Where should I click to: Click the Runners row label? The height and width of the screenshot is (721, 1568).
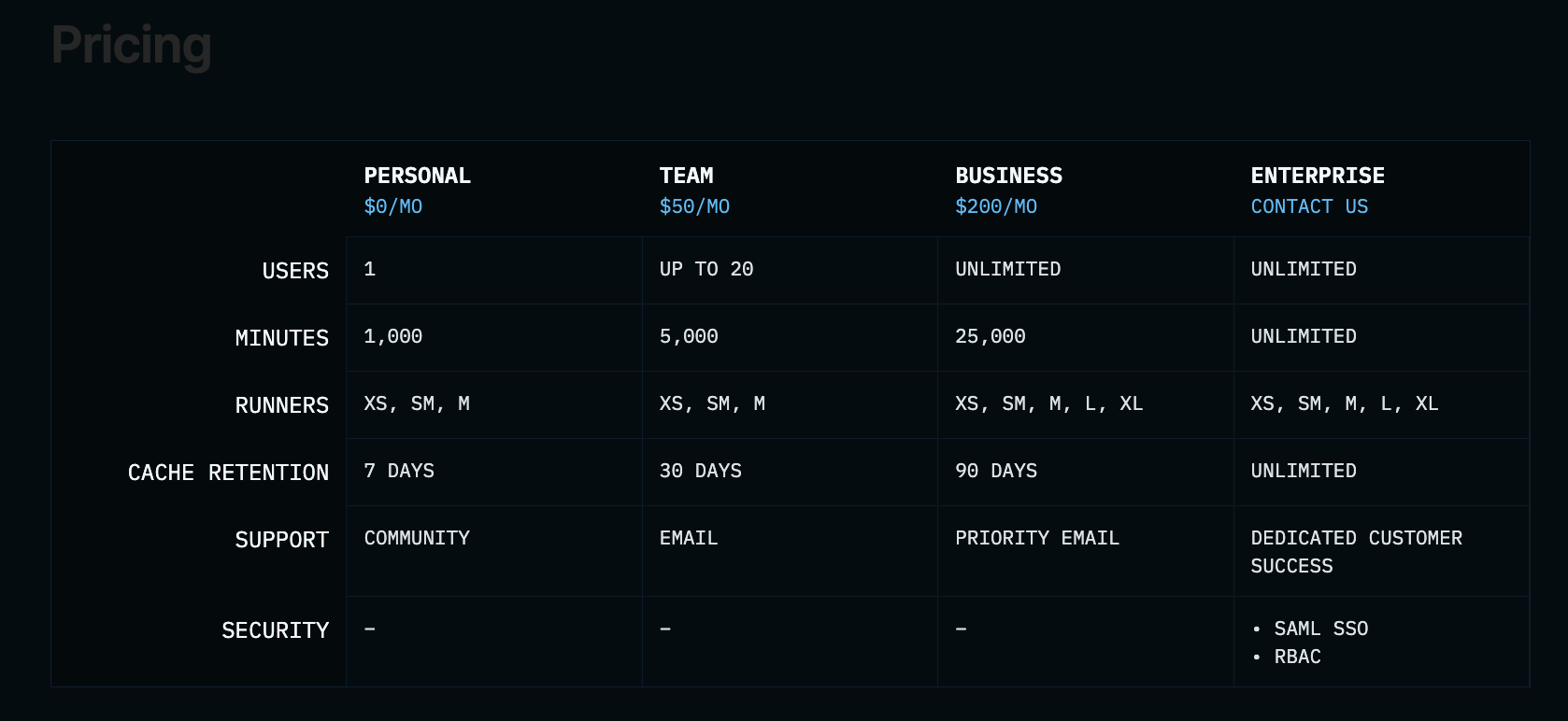tap(281, 405)
